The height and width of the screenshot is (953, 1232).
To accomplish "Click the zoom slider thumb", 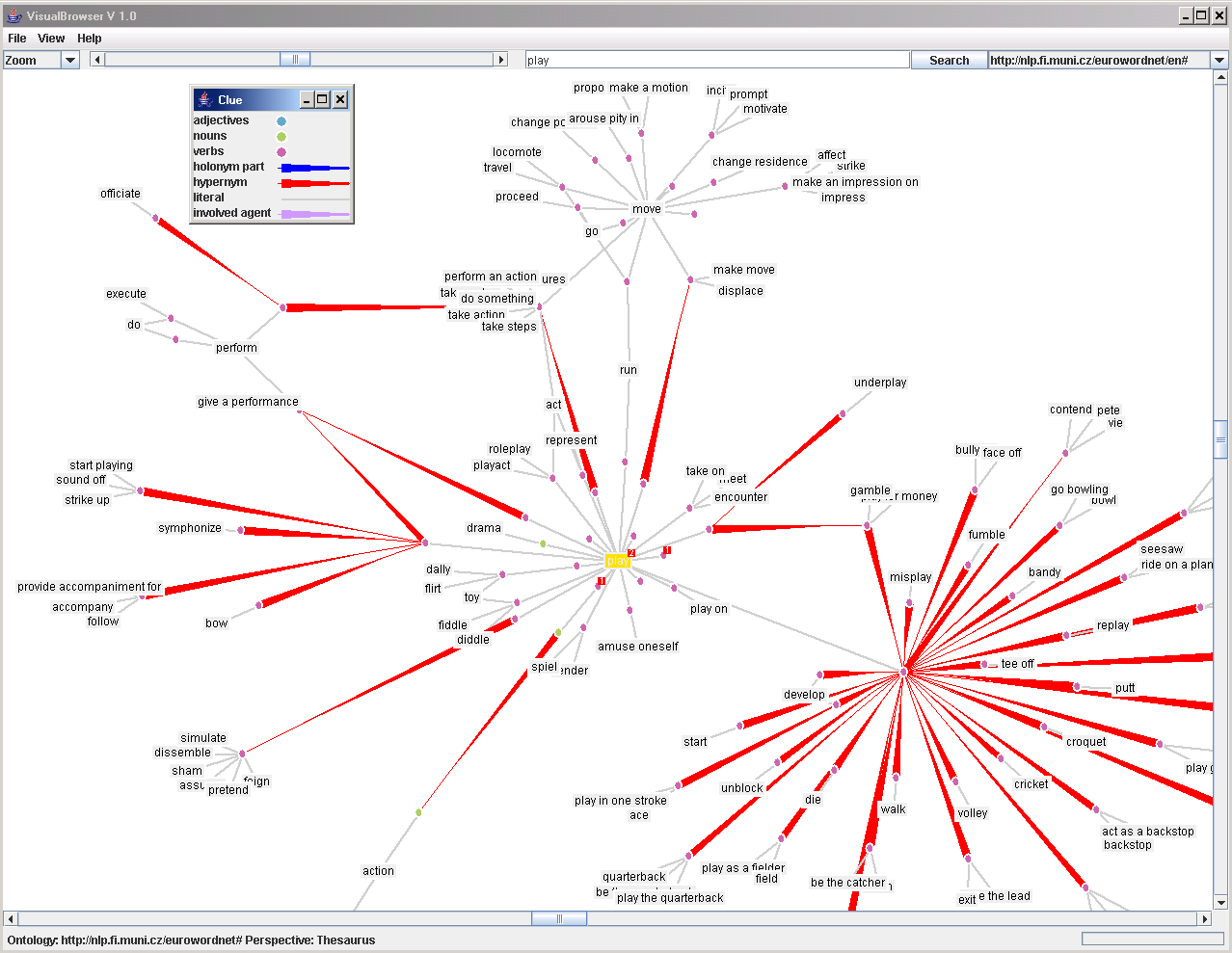I will 295,60.
